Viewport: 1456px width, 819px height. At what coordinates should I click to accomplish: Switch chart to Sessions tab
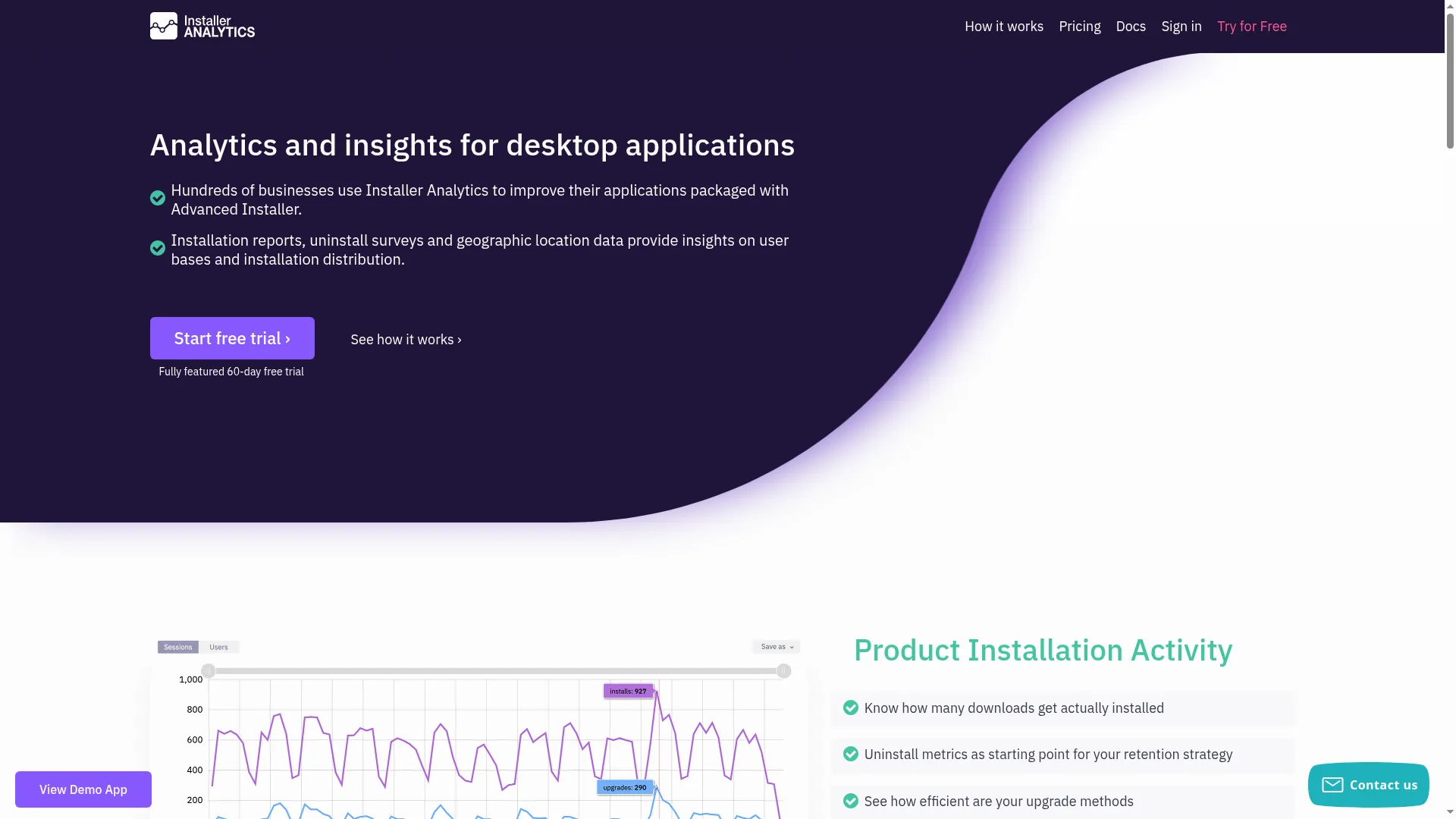pos(177,647)
